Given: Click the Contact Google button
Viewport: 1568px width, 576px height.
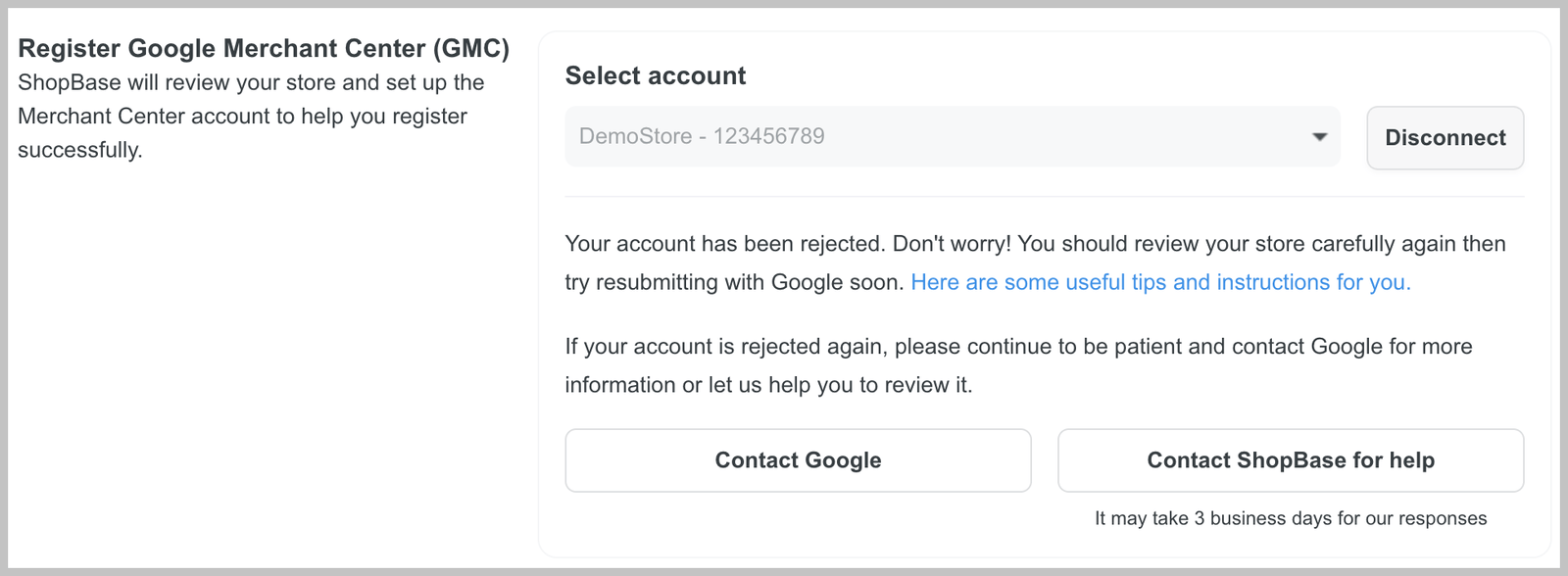Looking at the screenshot, I should pos(798,460).
